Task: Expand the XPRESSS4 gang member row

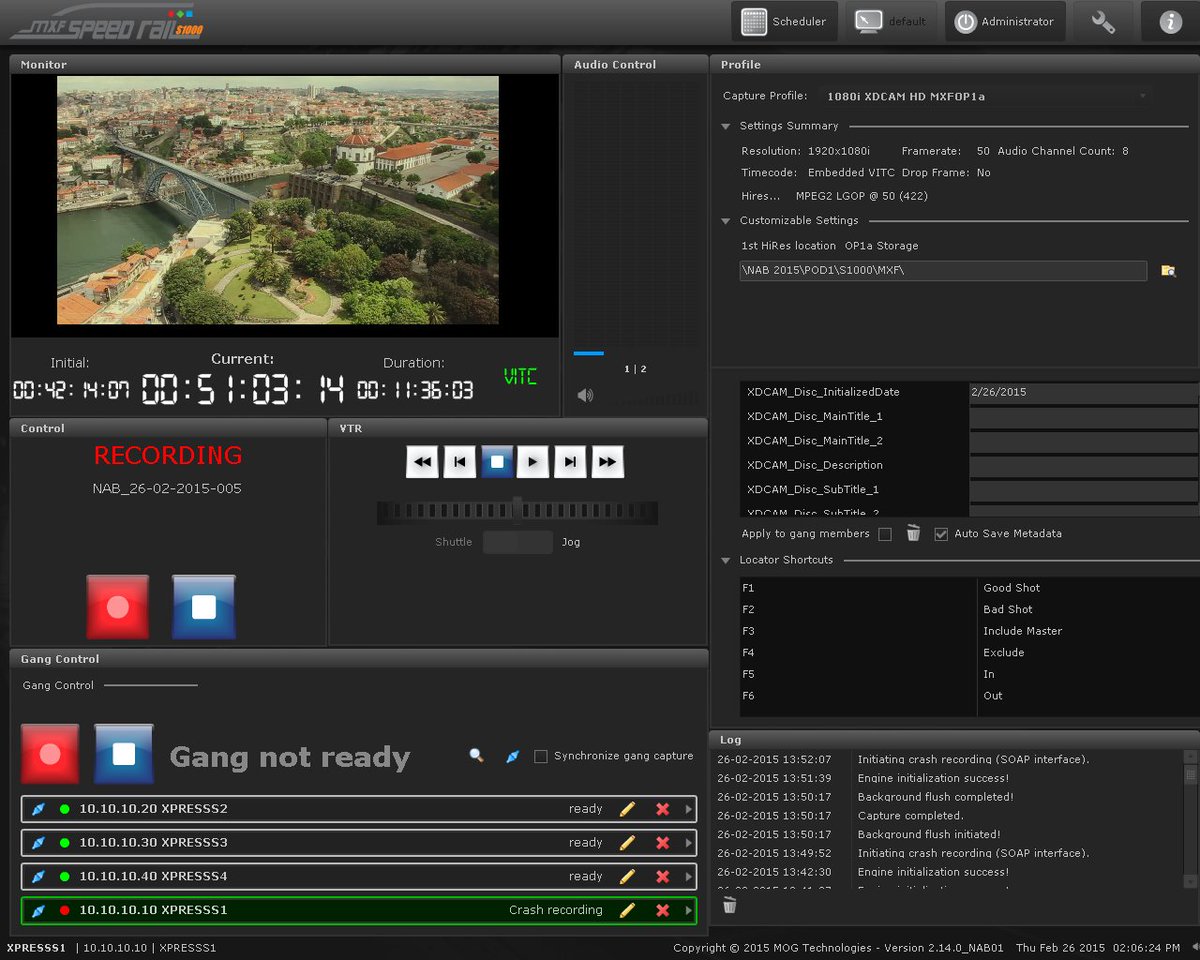Action: [x=688, y=877]
